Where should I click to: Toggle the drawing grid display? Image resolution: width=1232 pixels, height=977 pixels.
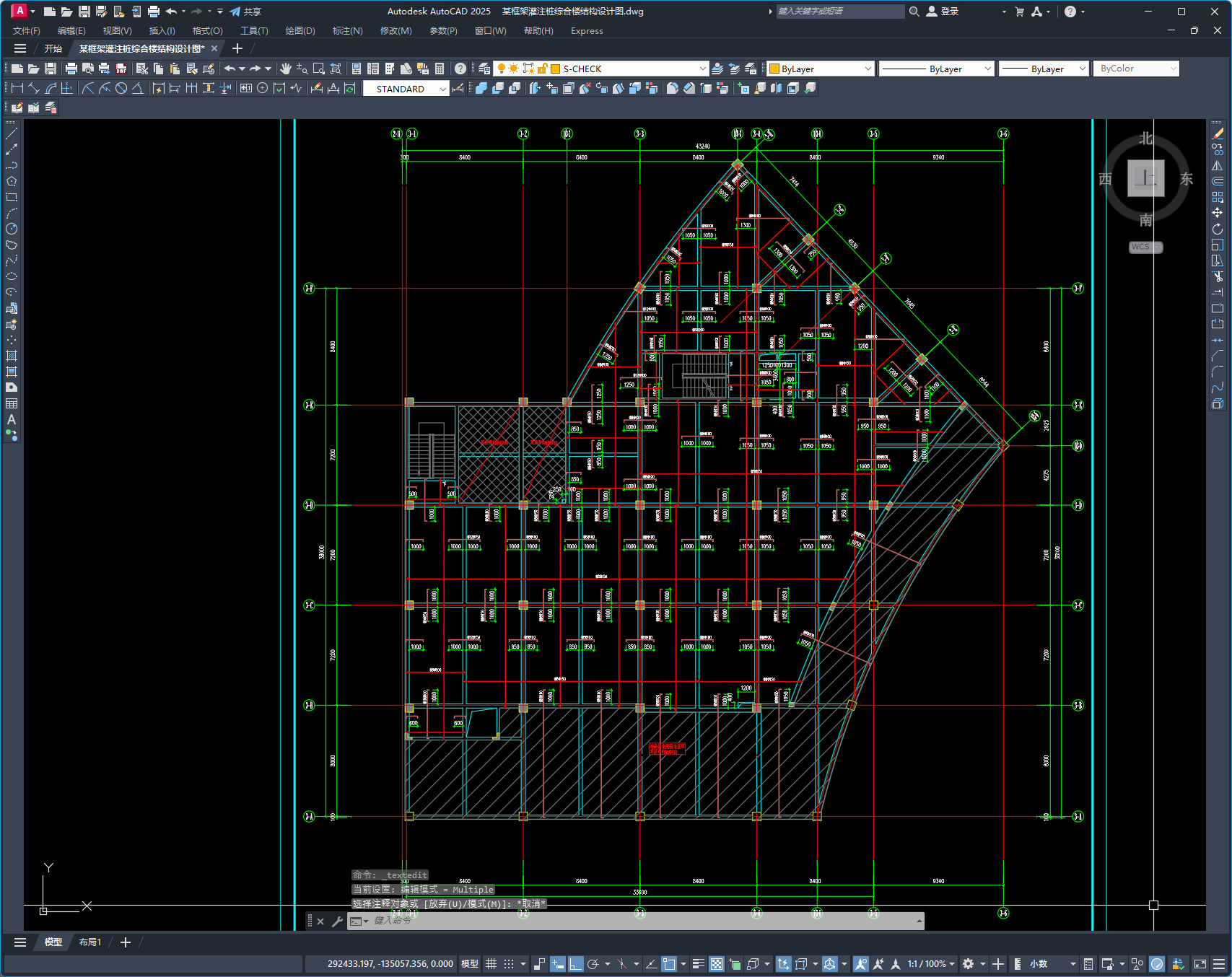pyautogui.click(x=492, y=964)
